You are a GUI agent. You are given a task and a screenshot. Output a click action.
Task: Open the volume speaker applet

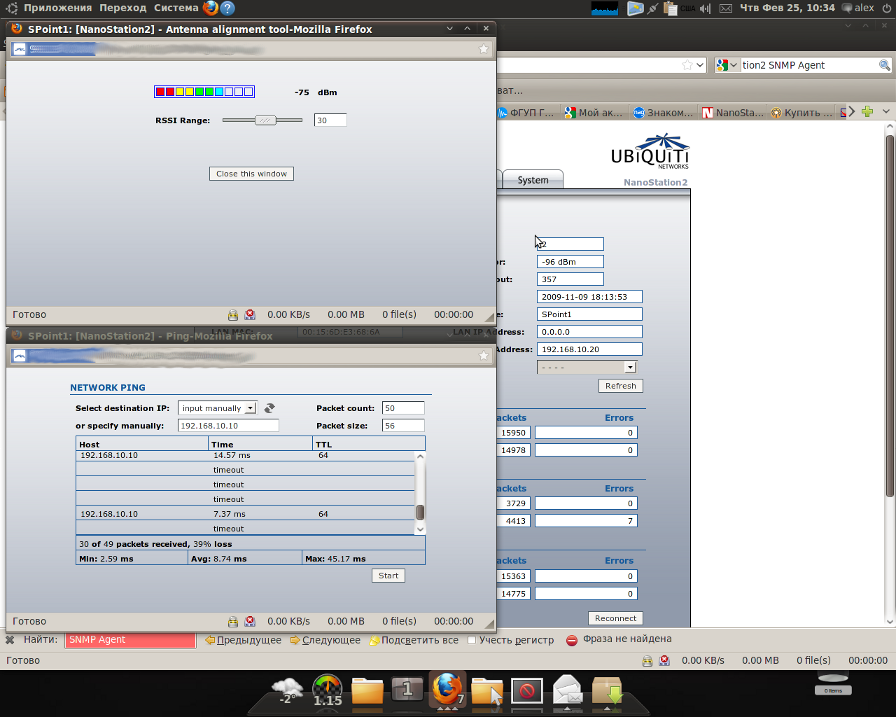[706, 9]
